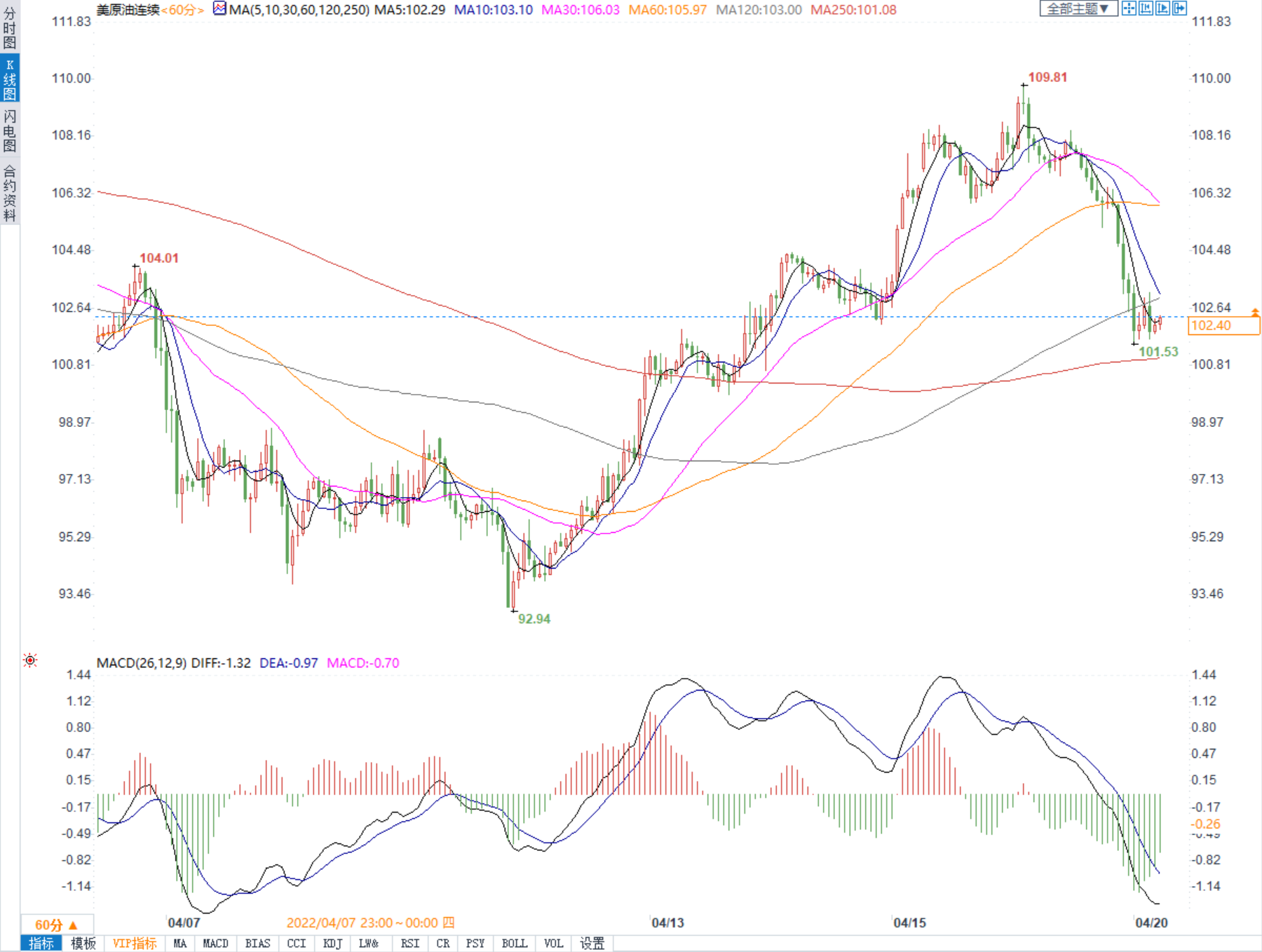Click the <60分> period label in title
Screen dimensions: 1262x952
pyautogui.click(x=182, y=10)
